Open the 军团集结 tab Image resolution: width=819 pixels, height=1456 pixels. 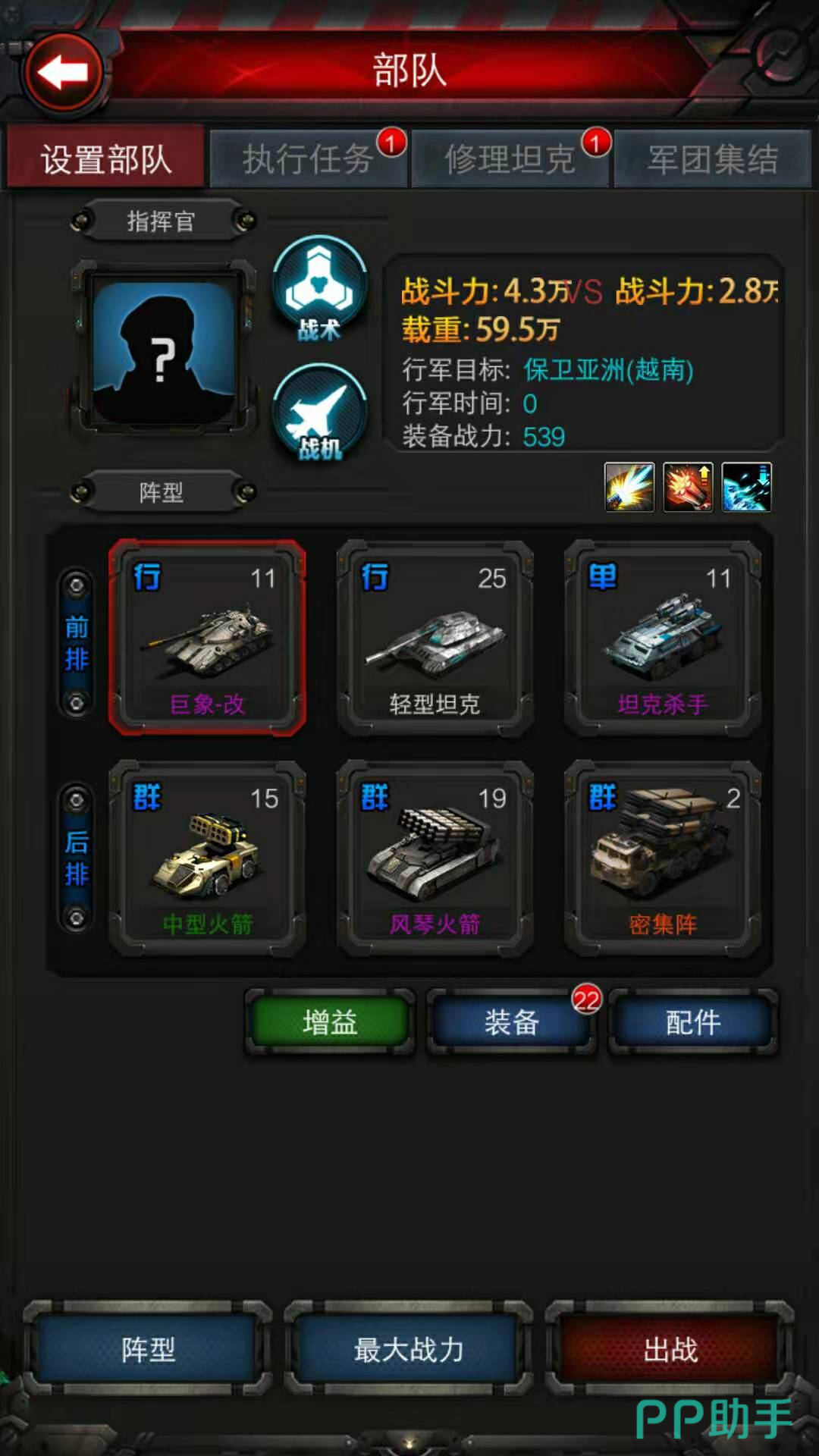coord(713,159)
